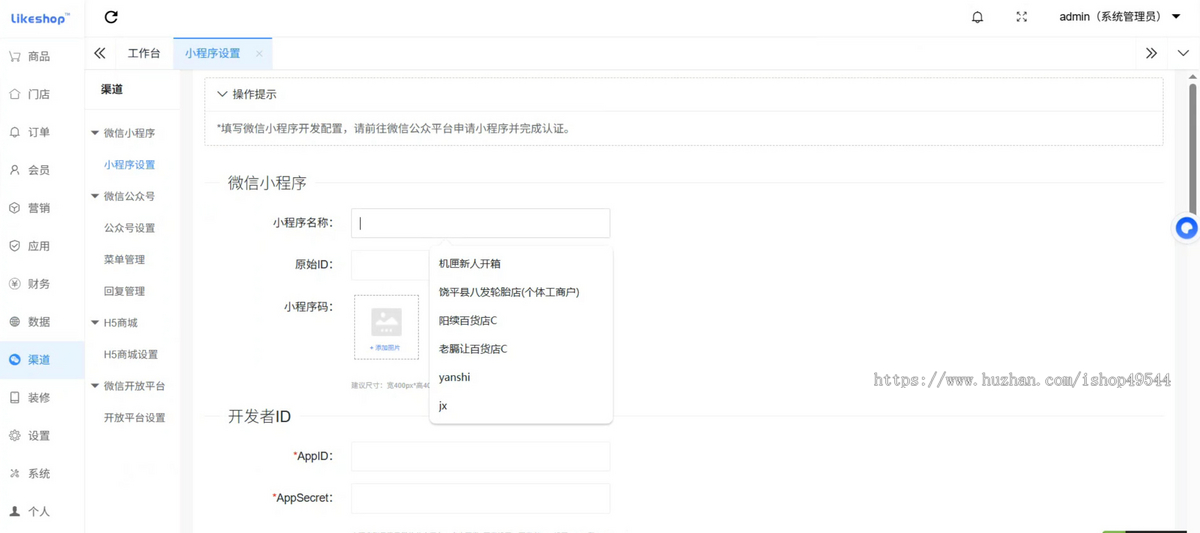Click the refresh icon in top bar

(111, 17)
